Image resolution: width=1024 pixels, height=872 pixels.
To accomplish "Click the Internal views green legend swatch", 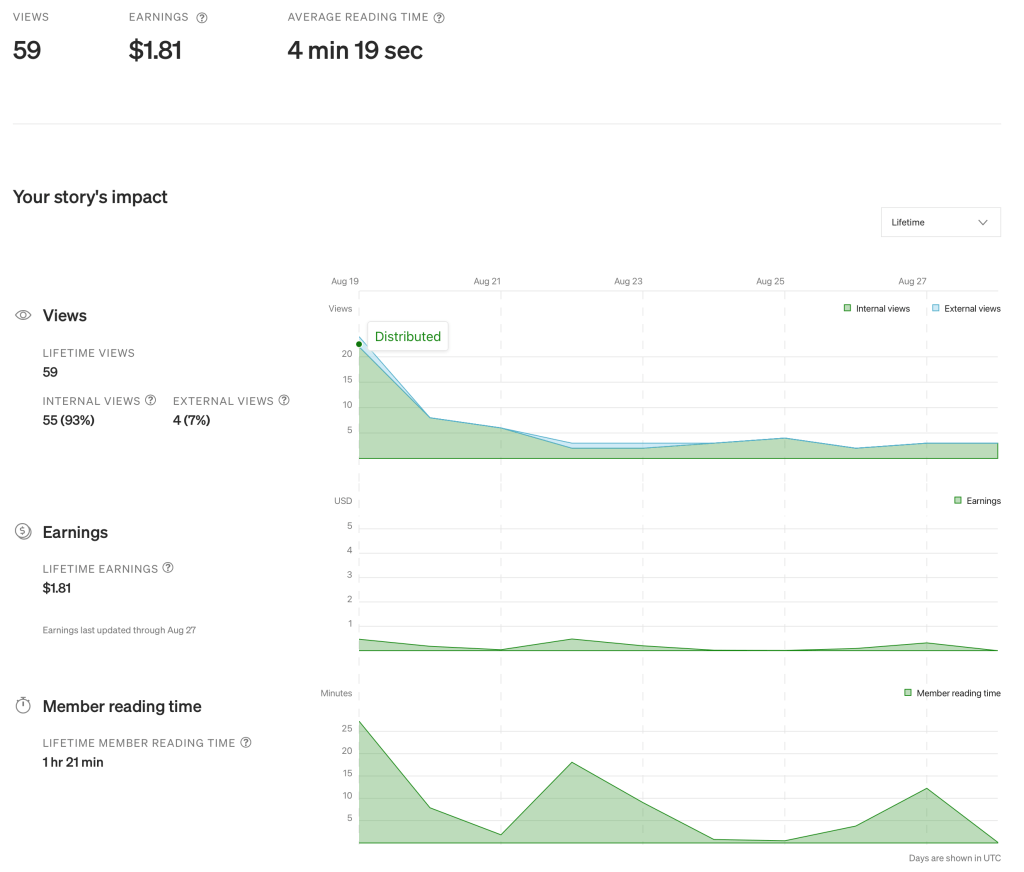I will 847,309.
